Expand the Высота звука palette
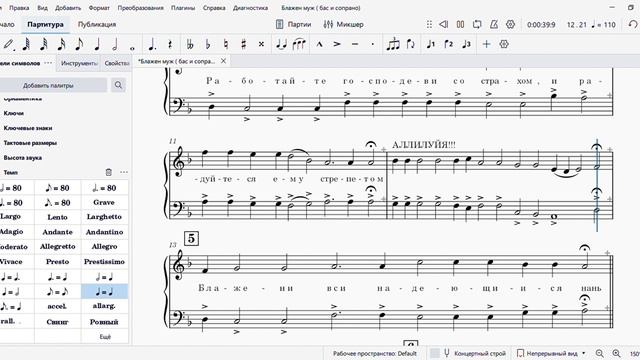The image size is (640, 360). pos(22,158)
